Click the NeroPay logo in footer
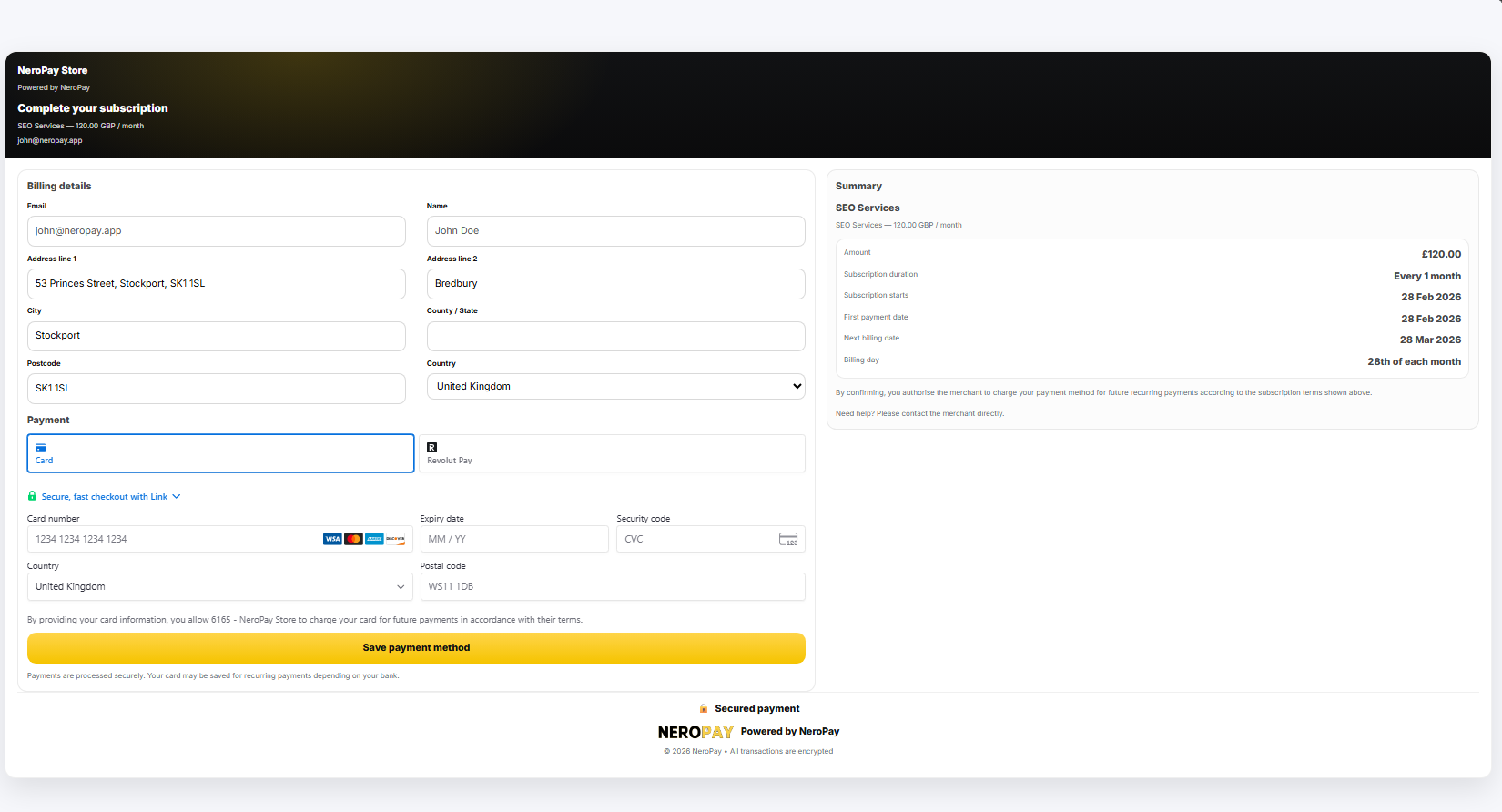The width and height of the screenshot is (1502, 812). tap(695, 732)
